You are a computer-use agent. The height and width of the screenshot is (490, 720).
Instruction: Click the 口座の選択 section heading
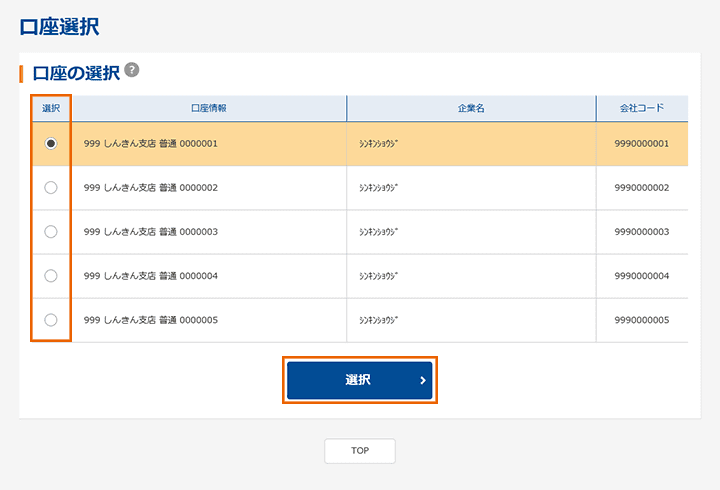76,73
